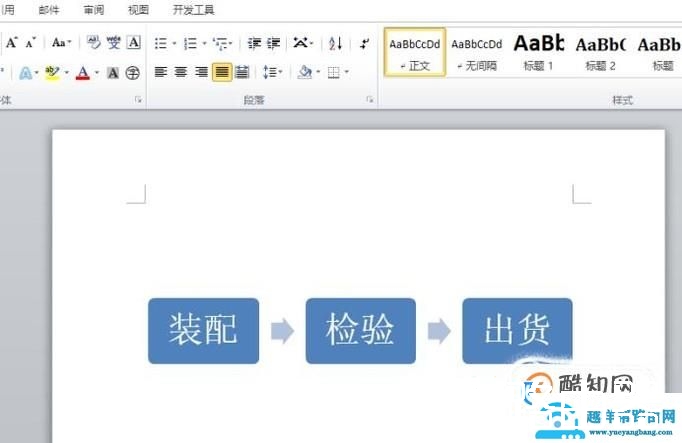Click the Shading paint bucket icon

pos(305,72)
